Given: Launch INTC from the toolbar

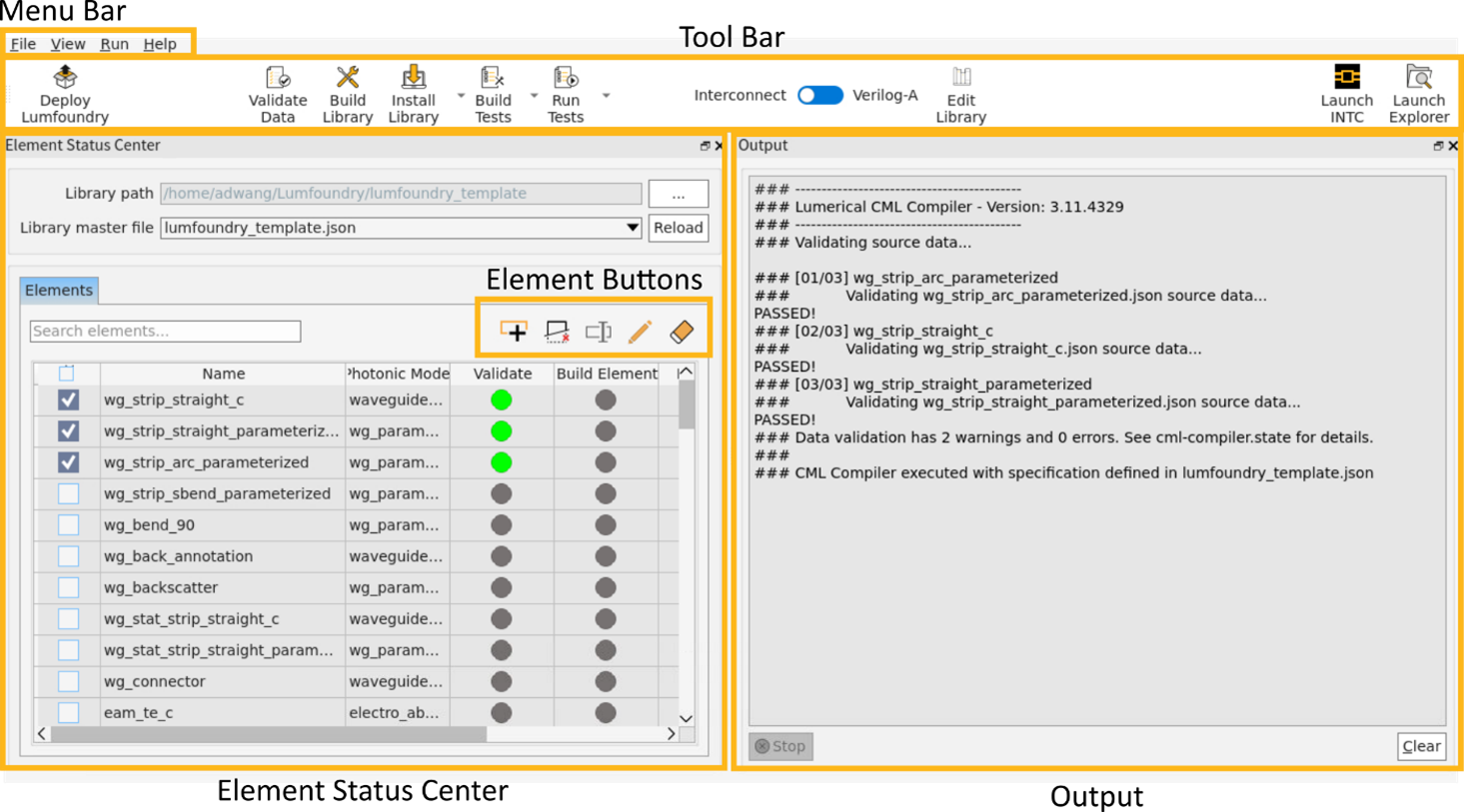Looking at the screenshot, I should 1347,93.
